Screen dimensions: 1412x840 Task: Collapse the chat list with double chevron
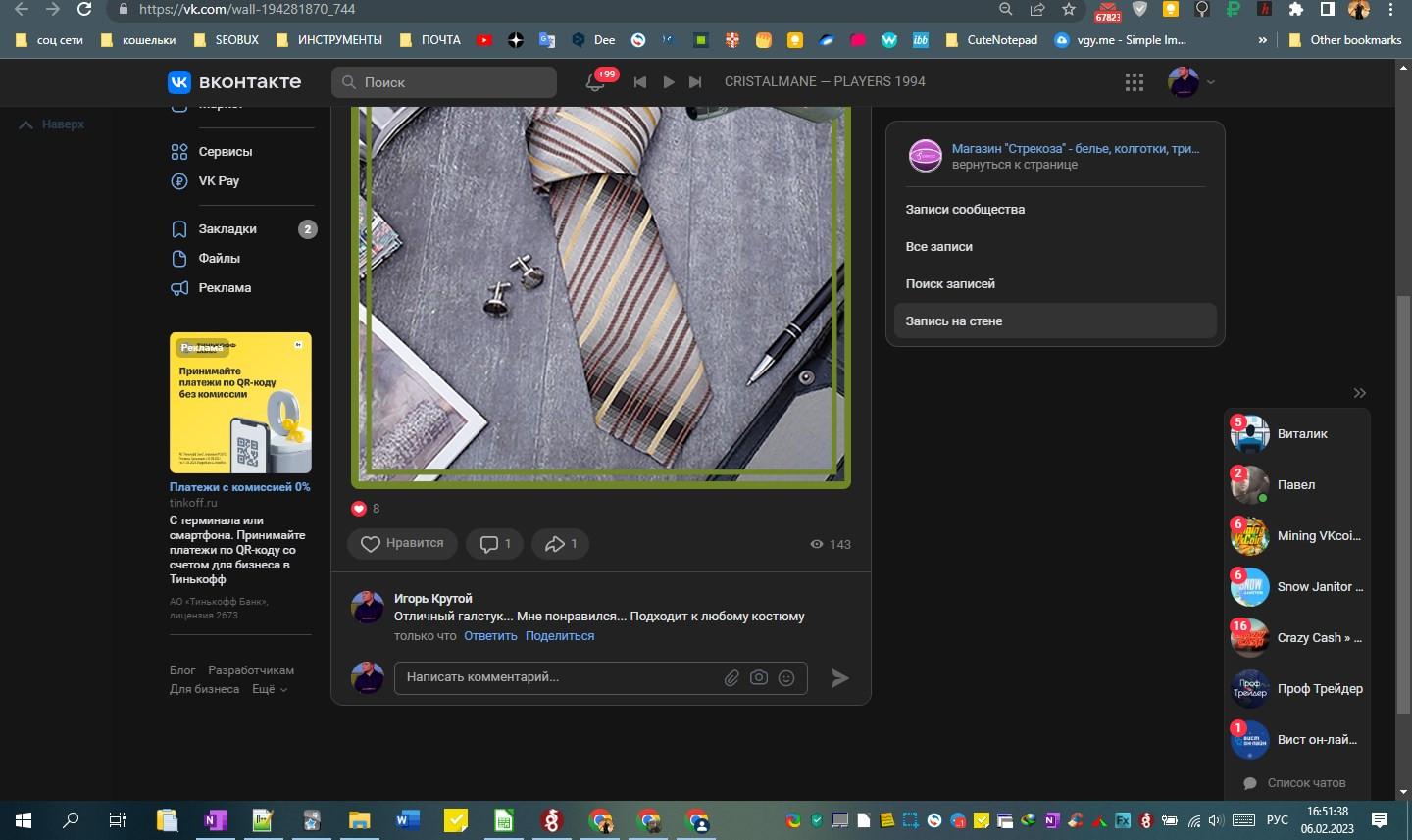coord(1359,393)
